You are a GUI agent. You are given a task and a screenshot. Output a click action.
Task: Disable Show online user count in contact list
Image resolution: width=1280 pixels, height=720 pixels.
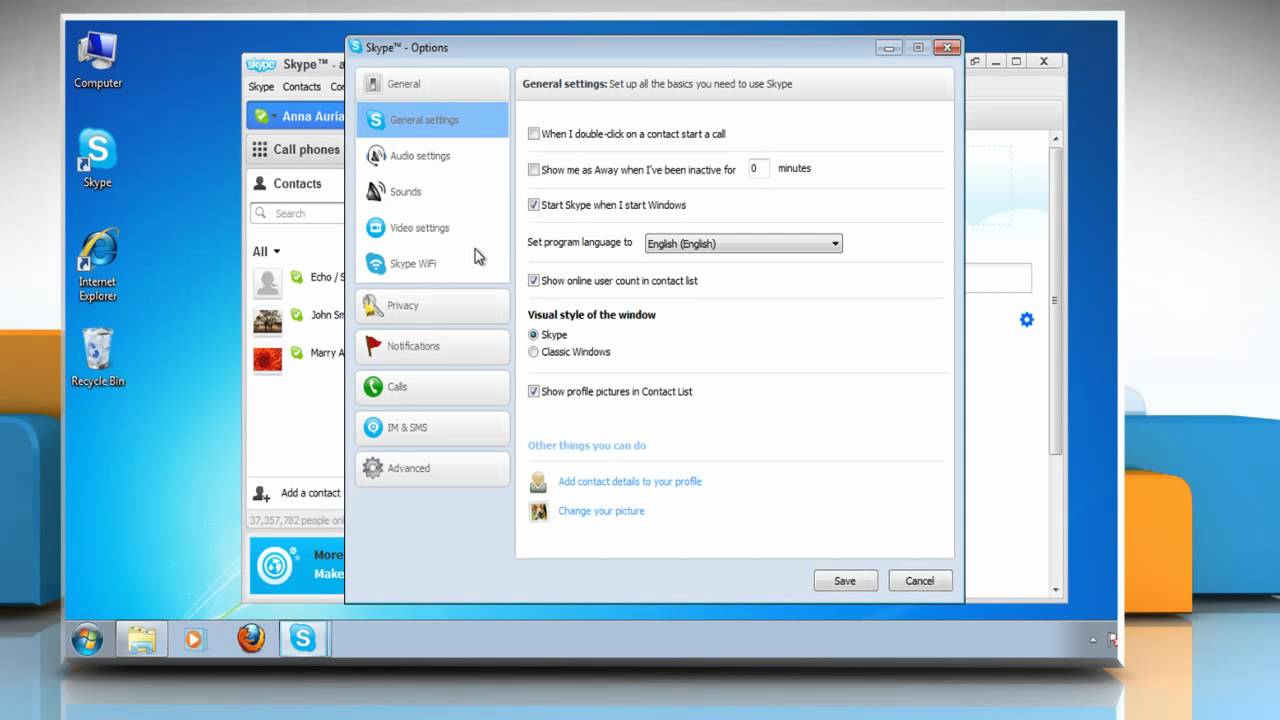point(534,280)
